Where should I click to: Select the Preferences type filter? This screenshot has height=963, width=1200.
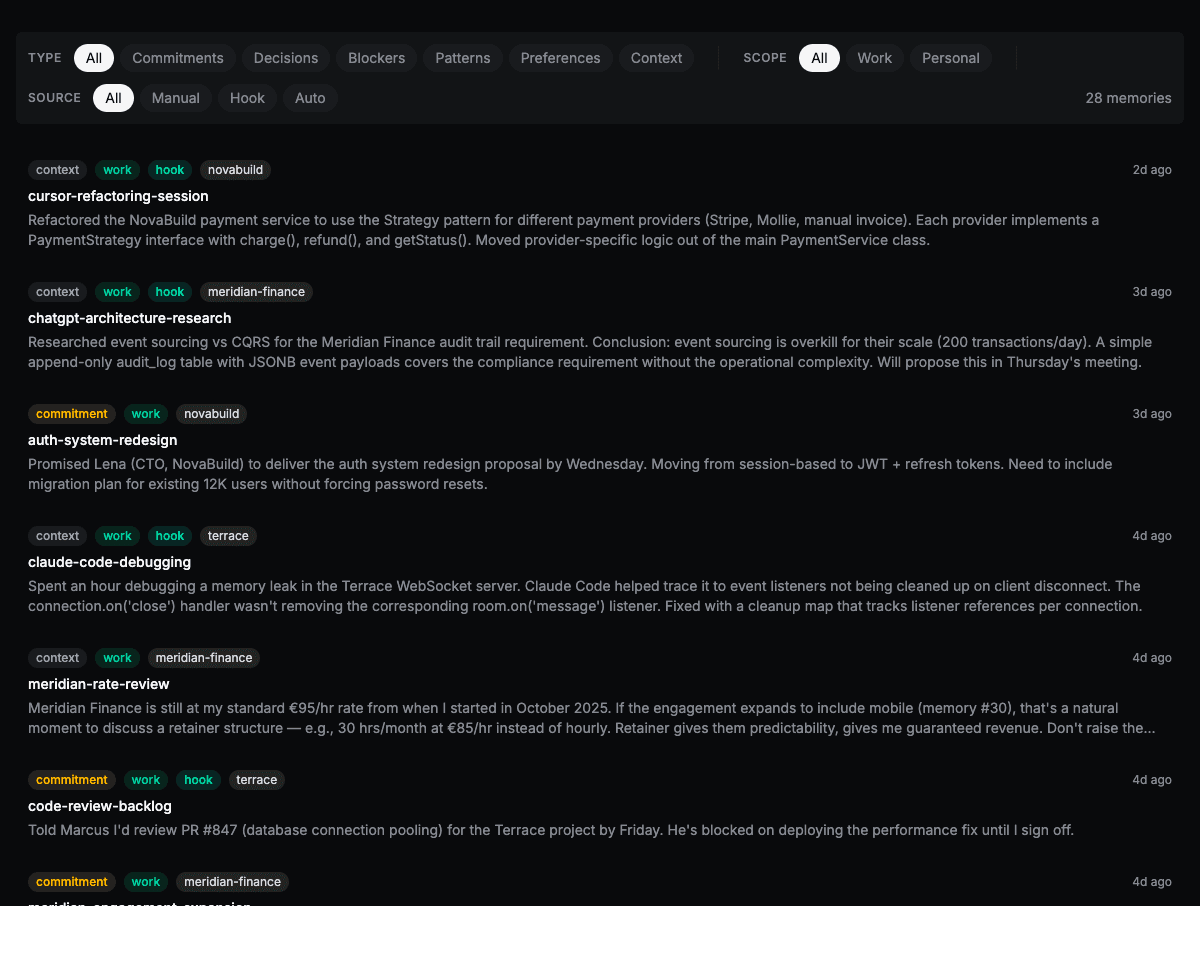(x=560, y=58)
